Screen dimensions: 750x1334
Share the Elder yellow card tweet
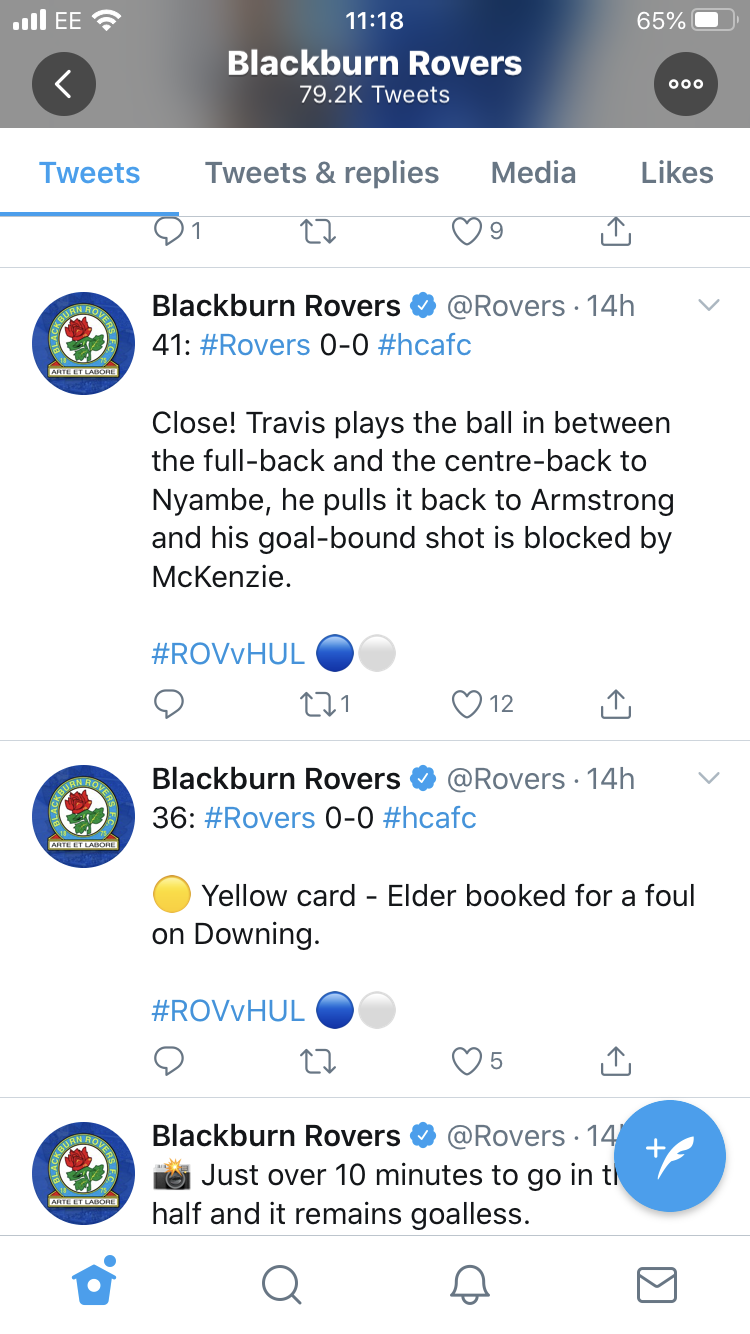click(616, 1061)
